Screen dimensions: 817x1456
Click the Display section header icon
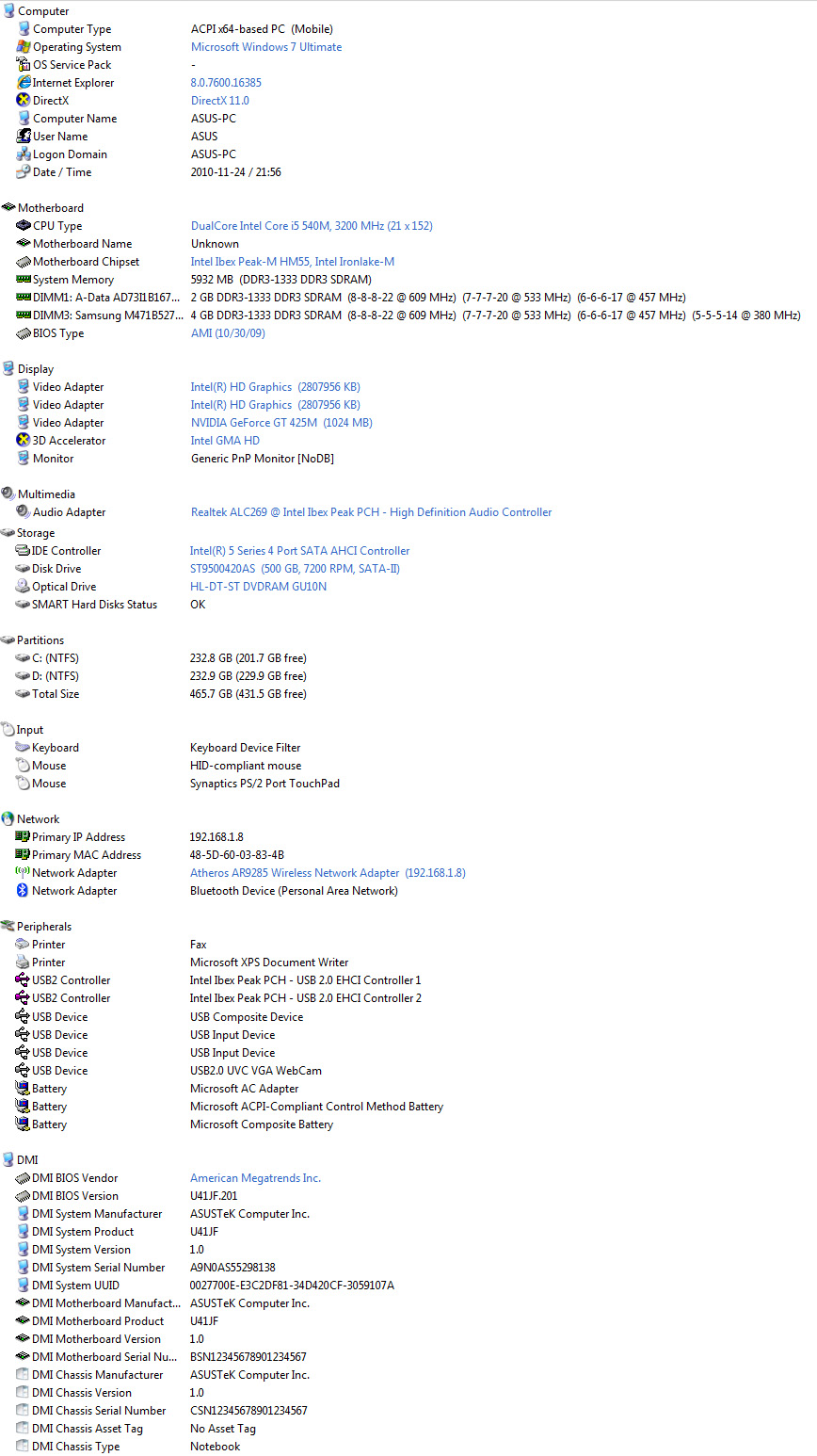pos(8,369)
